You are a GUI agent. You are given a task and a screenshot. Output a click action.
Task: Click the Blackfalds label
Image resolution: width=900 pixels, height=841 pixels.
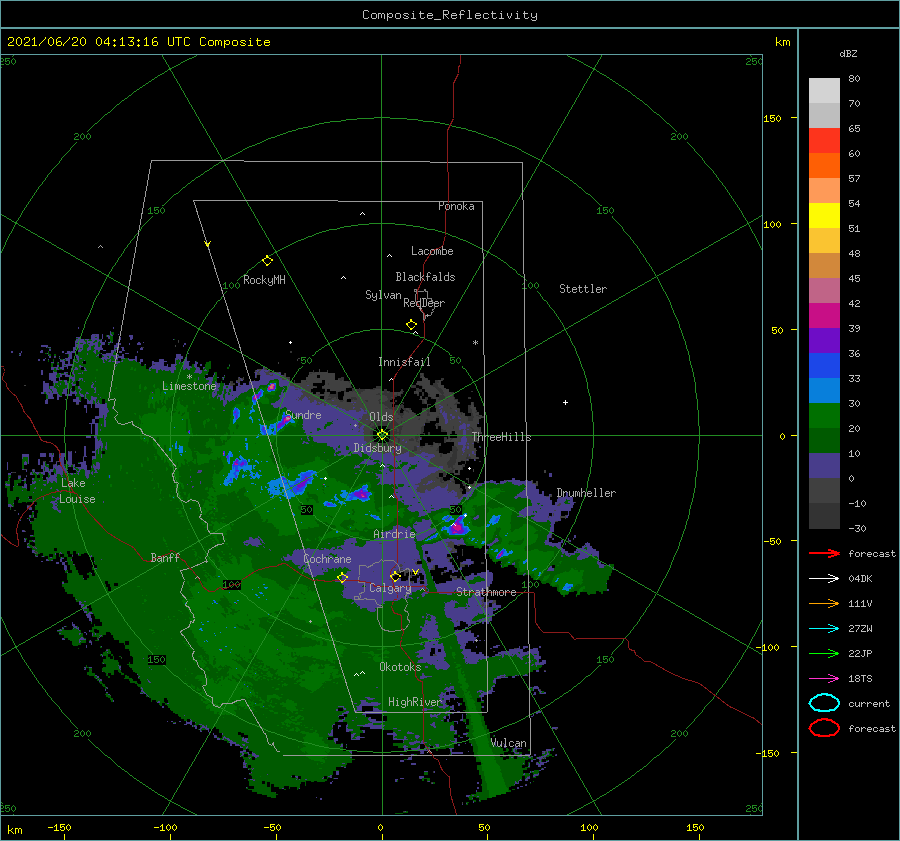[425, 277]
